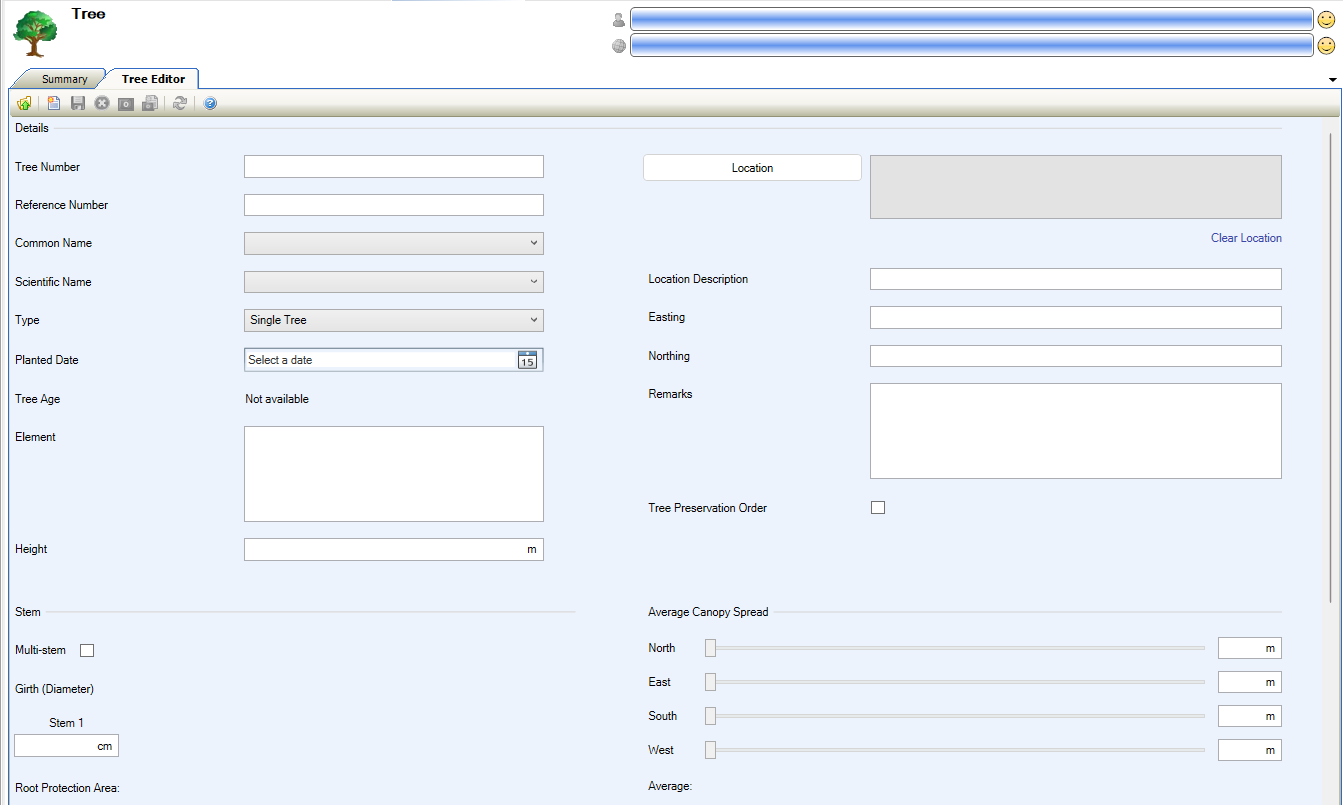
Task: Click the new tree record toolbar icon
Action: [x=54, y=103]
